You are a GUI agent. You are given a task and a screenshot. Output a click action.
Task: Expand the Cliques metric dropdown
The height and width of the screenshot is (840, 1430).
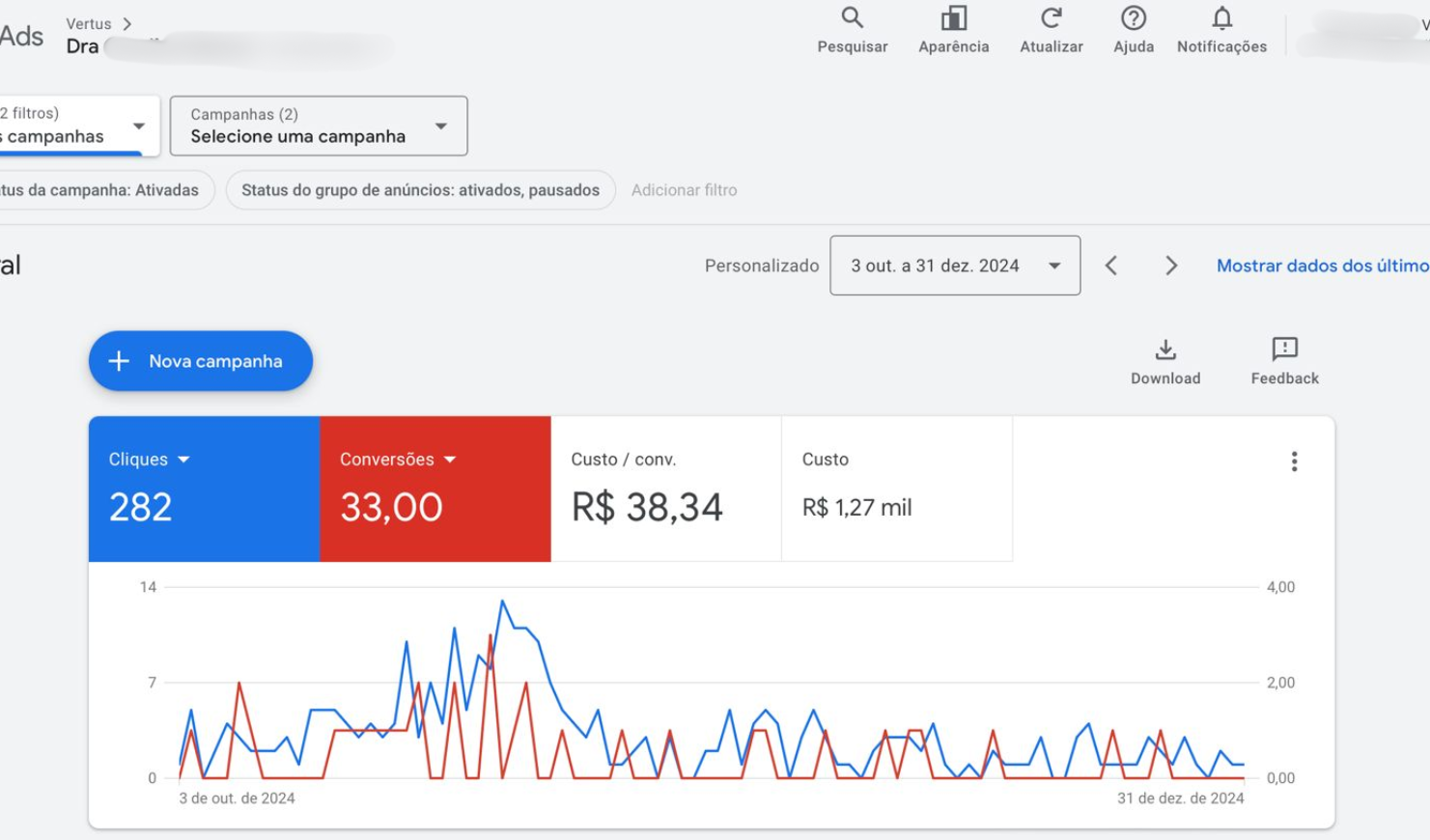(x=183, y=460)
